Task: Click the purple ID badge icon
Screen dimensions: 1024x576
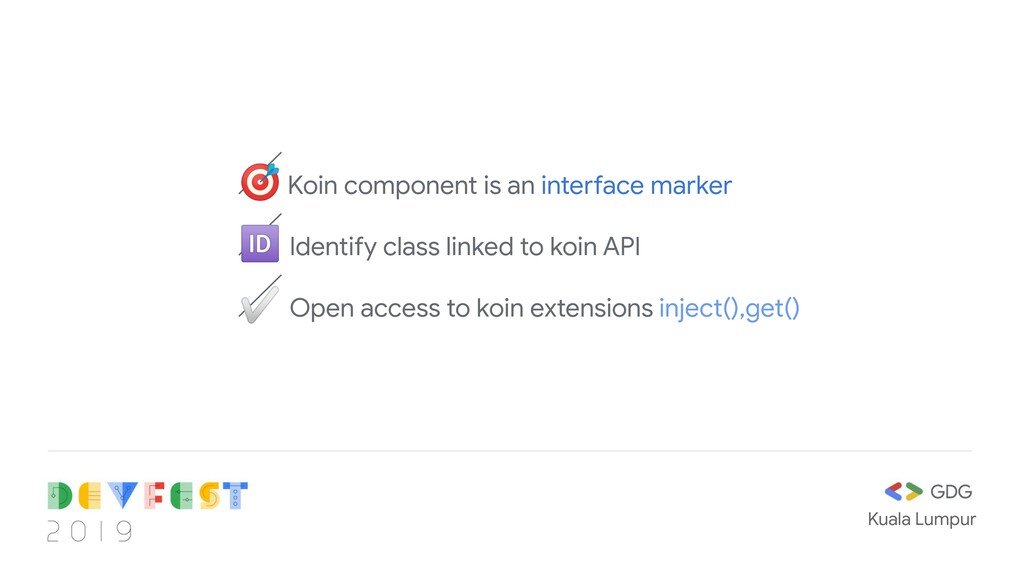Action: point(260,244)
